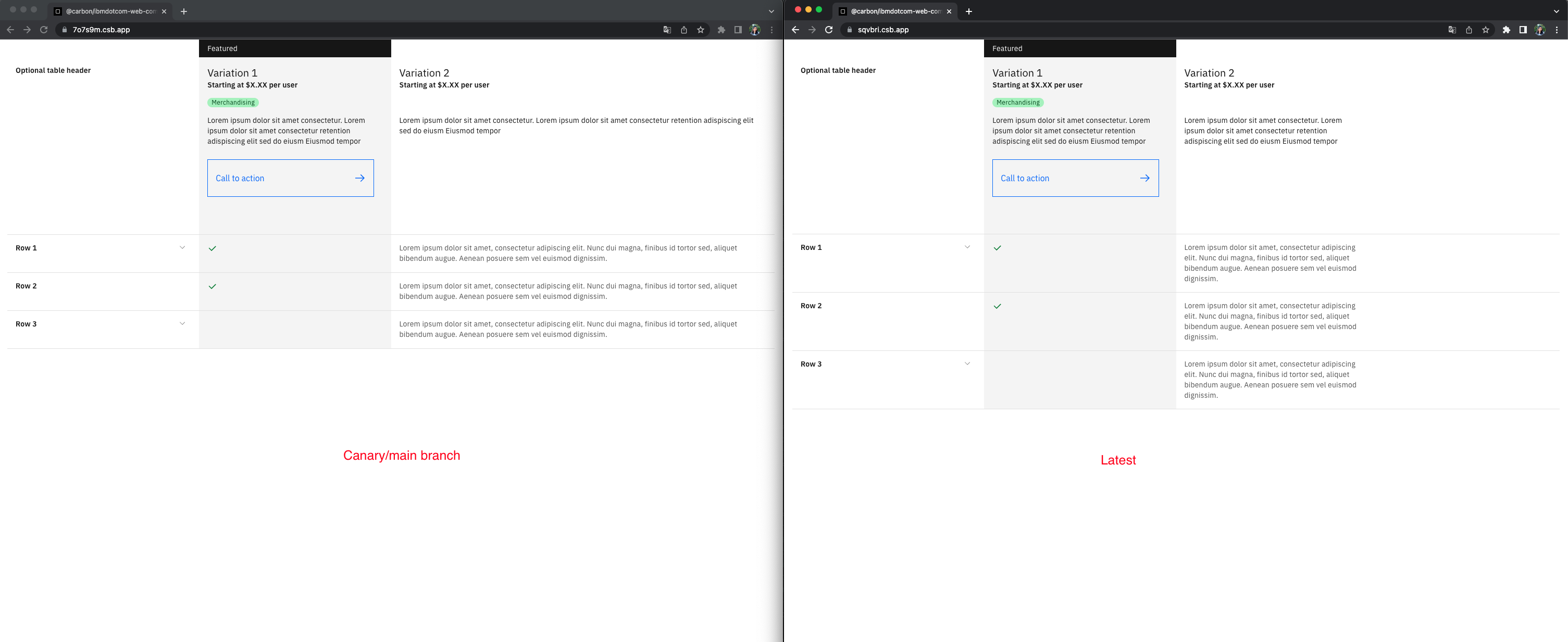Click Call to action in the Canary table
1568x642 pixels.
click(290, 178)
